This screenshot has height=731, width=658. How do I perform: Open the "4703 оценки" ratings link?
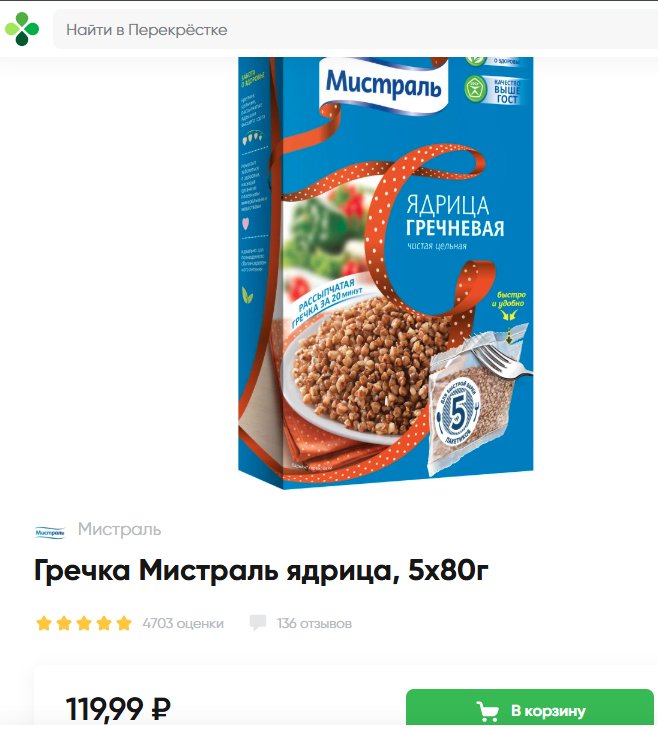[183, 623]
